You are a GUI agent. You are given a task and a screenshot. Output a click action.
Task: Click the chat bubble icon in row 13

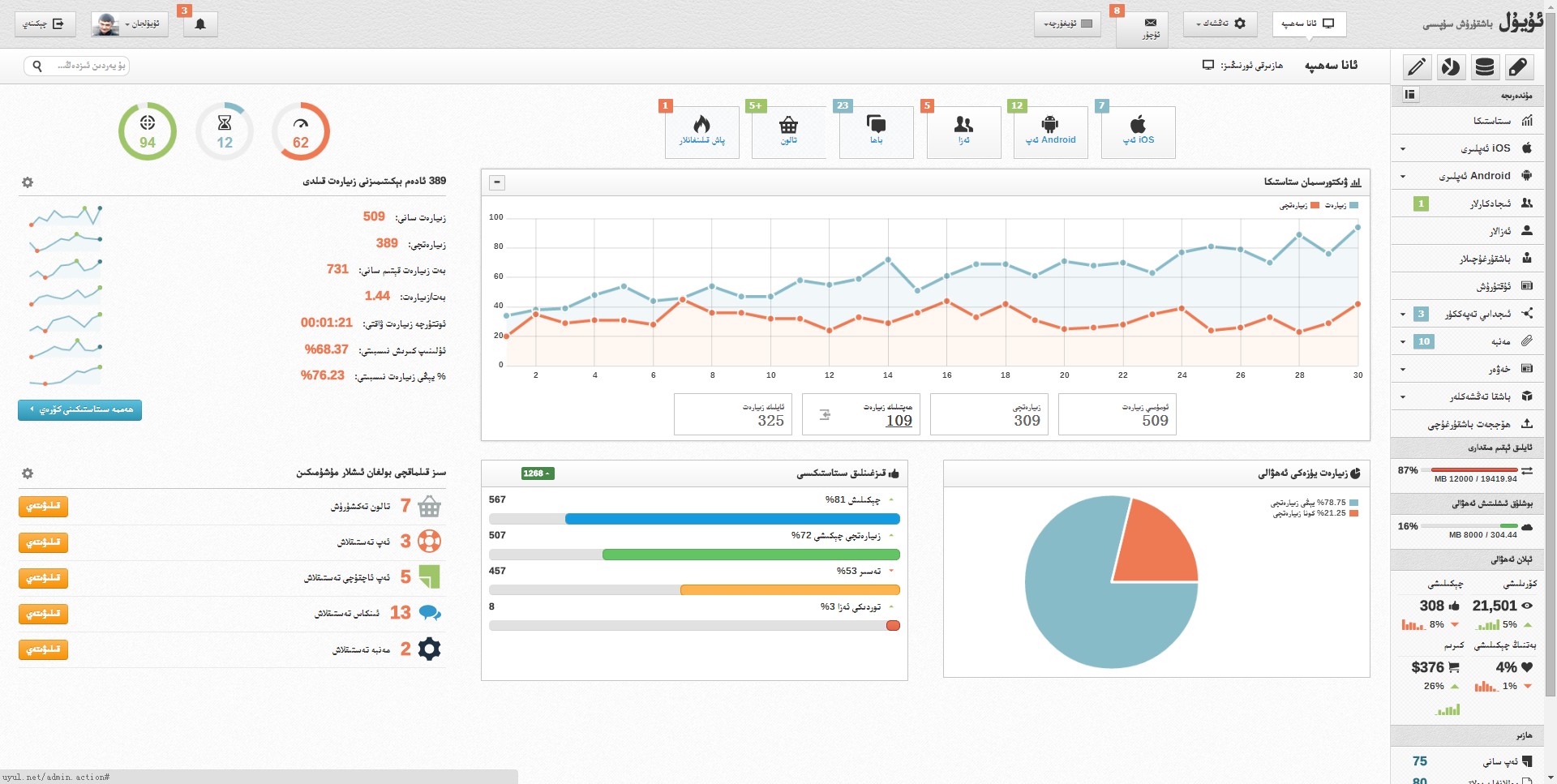[429, 613]
